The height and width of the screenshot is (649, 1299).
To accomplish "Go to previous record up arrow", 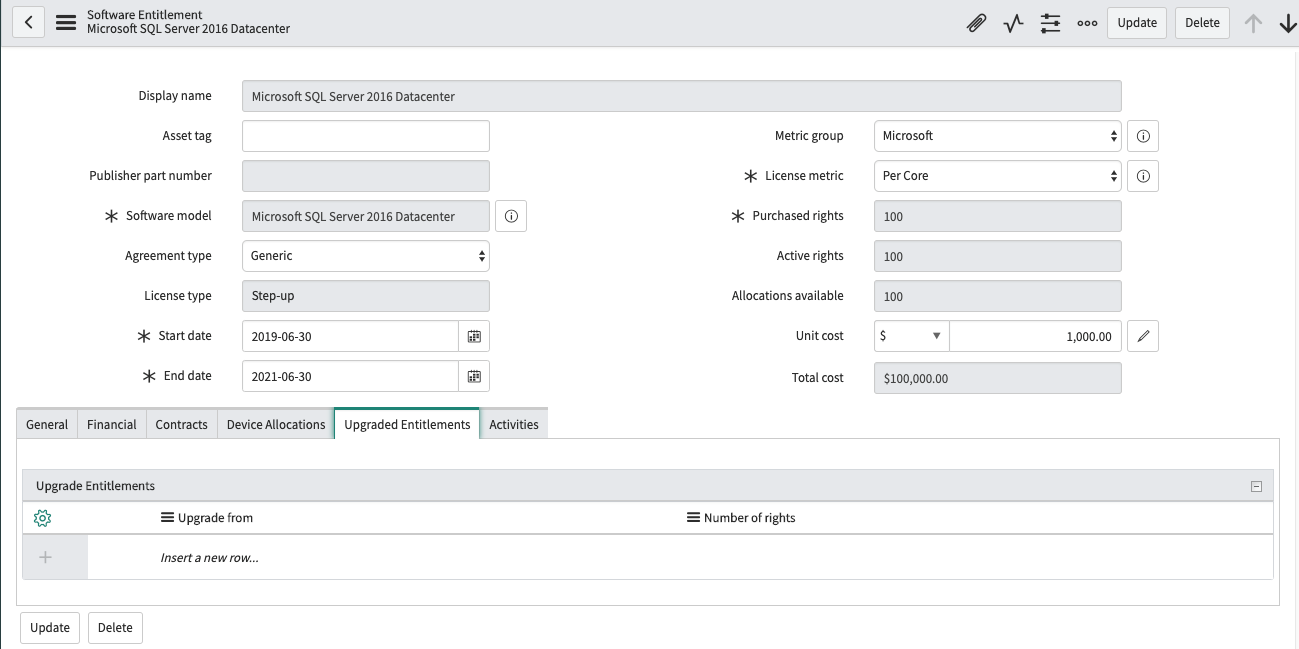I will [1253, 22].
